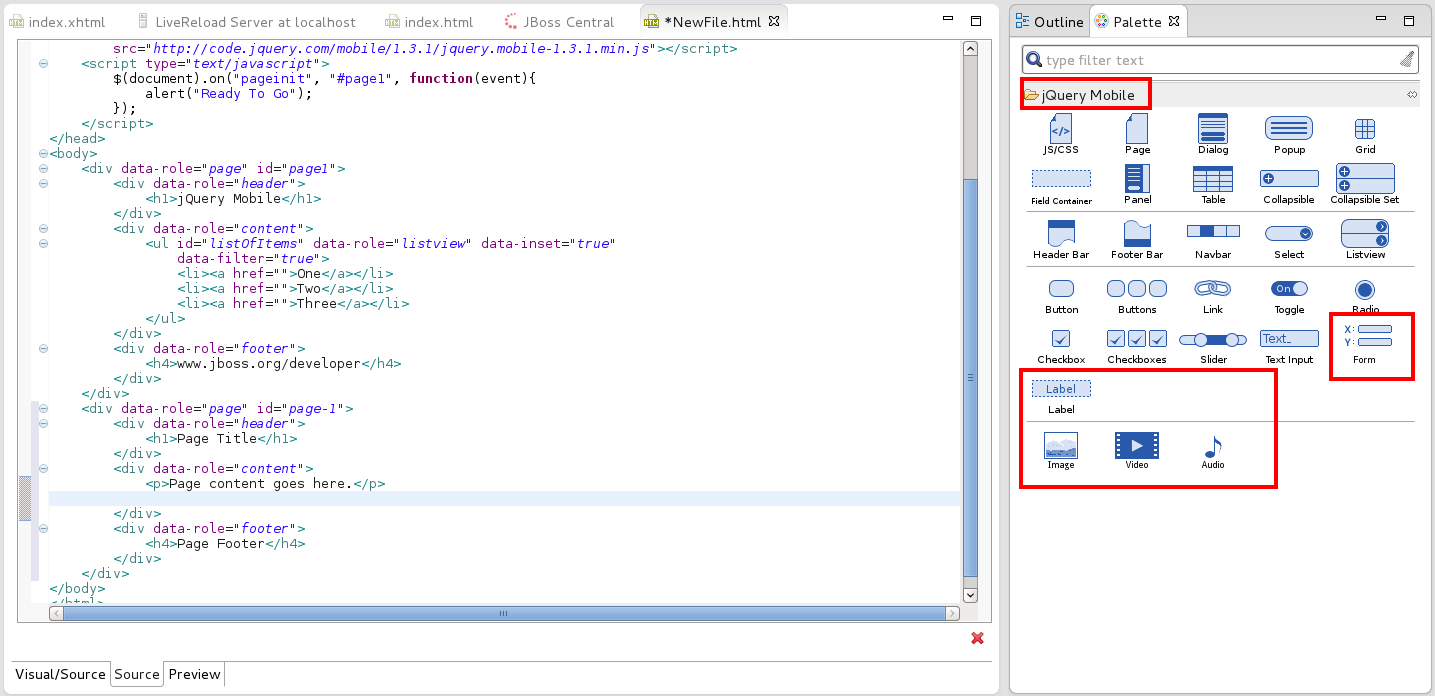This screenshot has width=1435, height=696.
Task: Select the Form widget icon
Action: 1366,336
